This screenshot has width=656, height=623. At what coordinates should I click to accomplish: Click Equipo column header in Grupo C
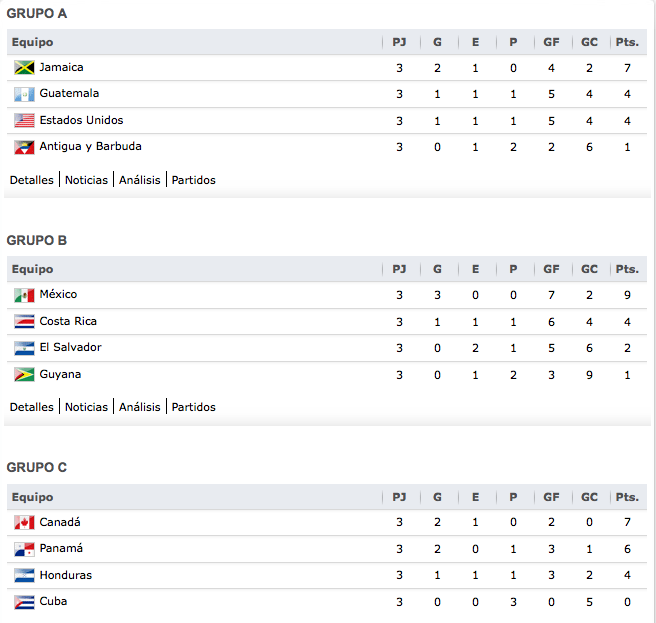tap(32, 497)
